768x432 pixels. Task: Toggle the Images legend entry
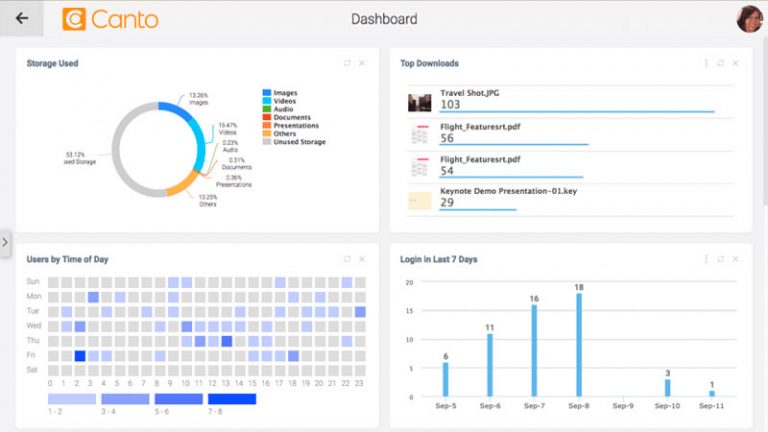point(280,93)
